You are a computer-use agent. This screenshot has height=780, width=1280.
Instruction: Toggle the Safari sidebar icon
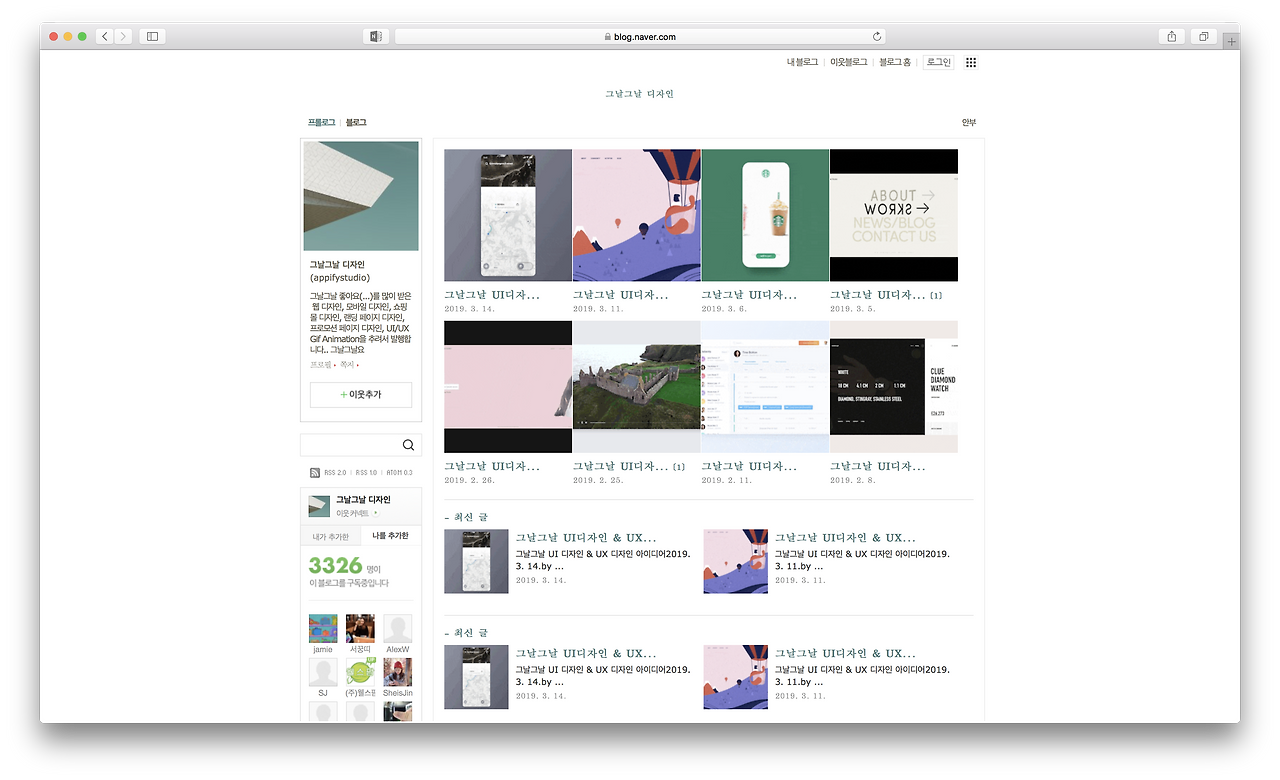coord(151,36)
